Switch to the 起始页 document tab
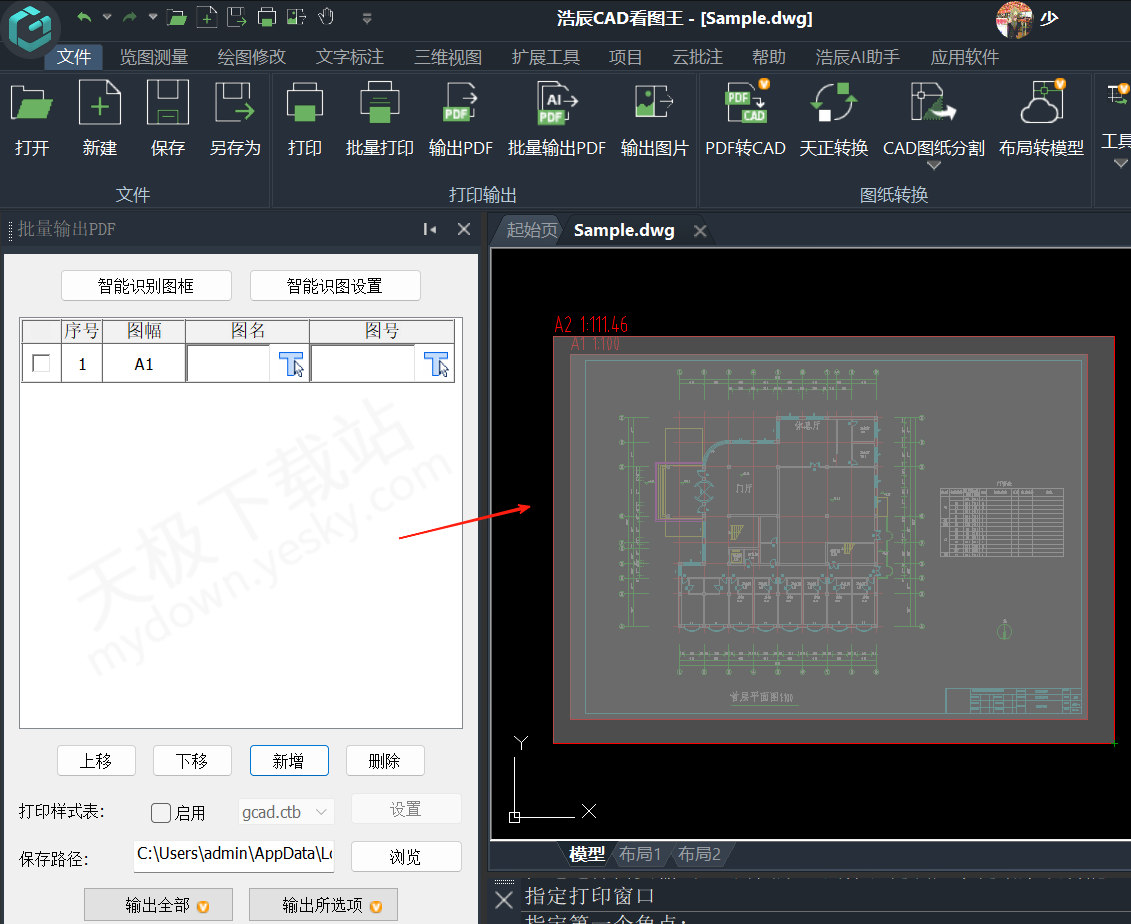The height and width of the screenshot is (924, 1131). coord(532,230)
